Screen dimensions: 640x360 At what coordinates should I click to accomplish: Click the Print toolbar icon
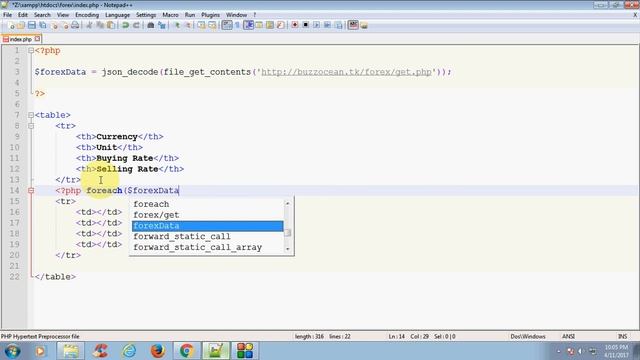point(75,25)
